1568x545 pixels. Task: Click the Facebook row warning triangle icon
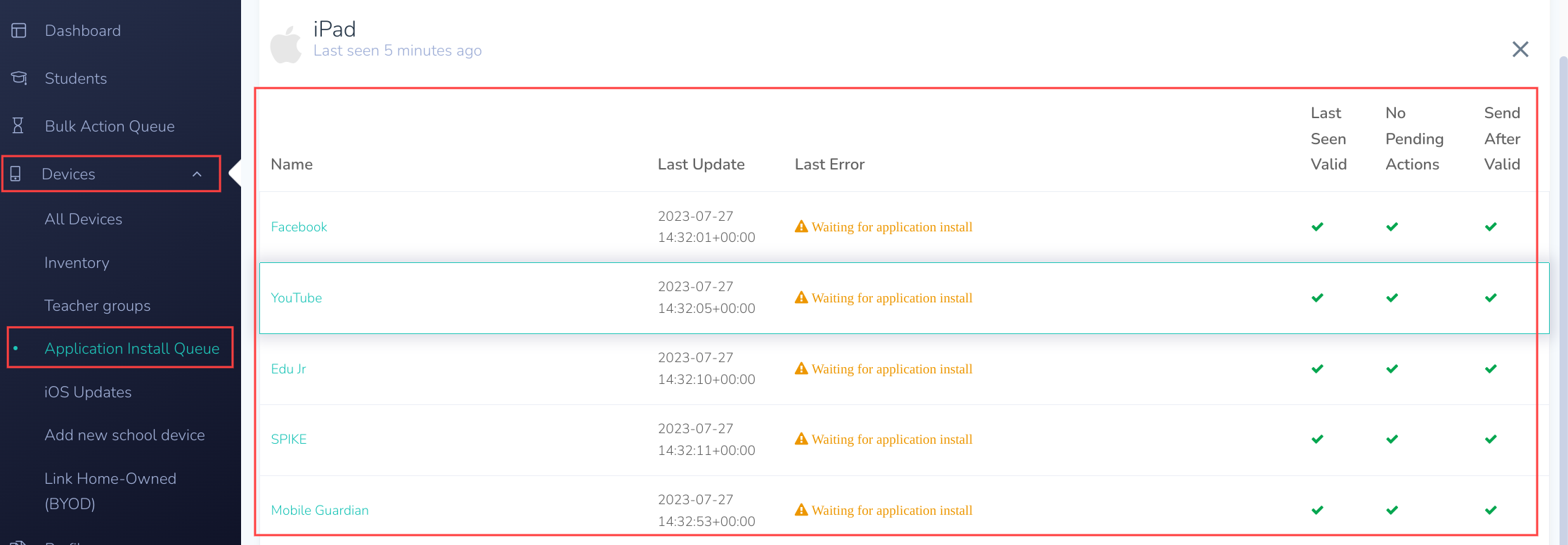(x=801, y=226)
